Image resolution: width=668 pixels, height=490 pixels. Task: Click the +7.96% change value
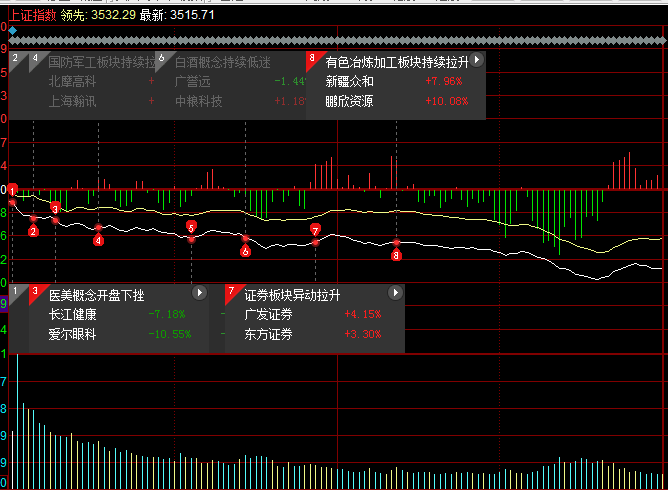[444, 81]
